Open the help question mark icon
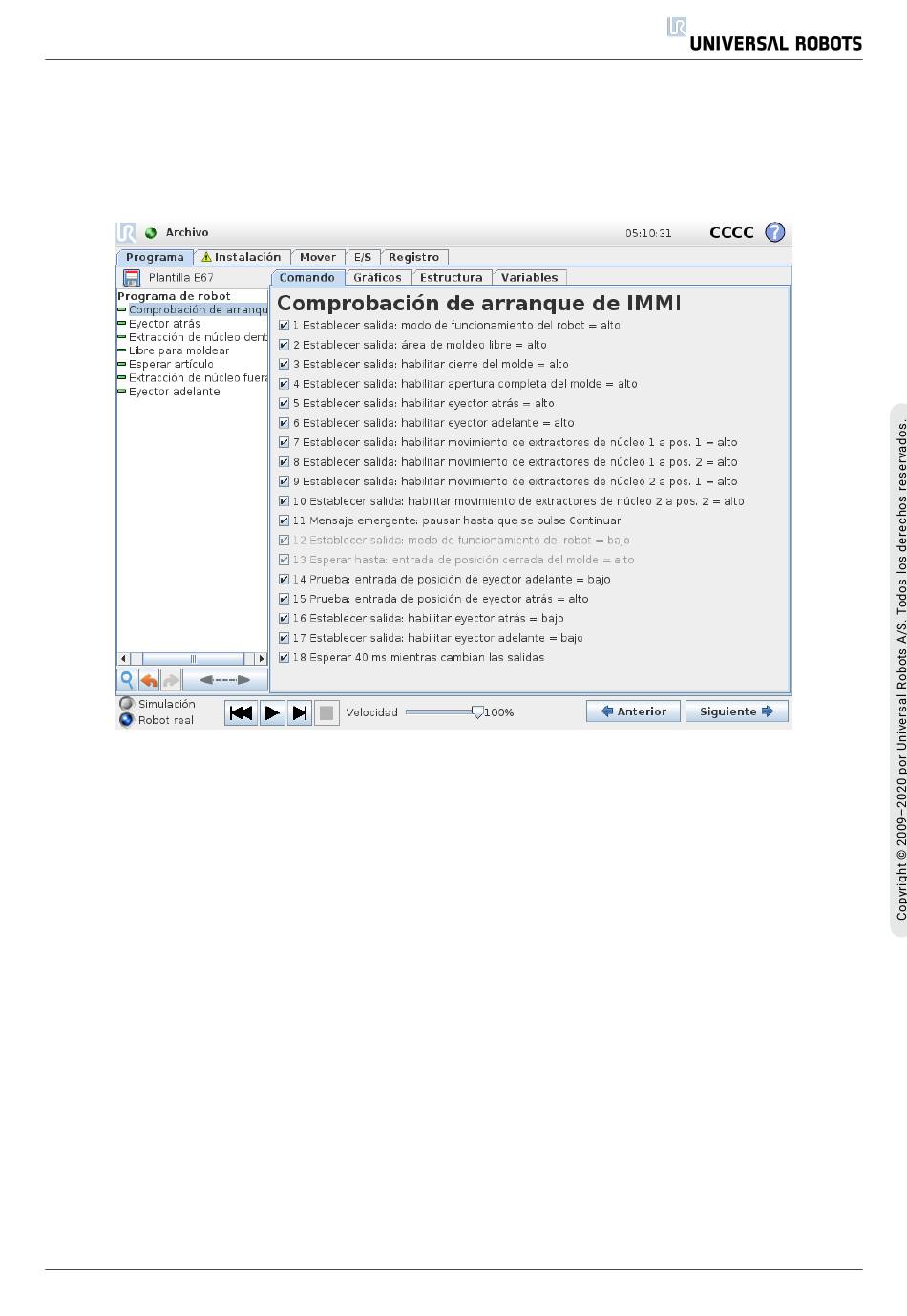Screen dimensions: 907x1316 775,232
